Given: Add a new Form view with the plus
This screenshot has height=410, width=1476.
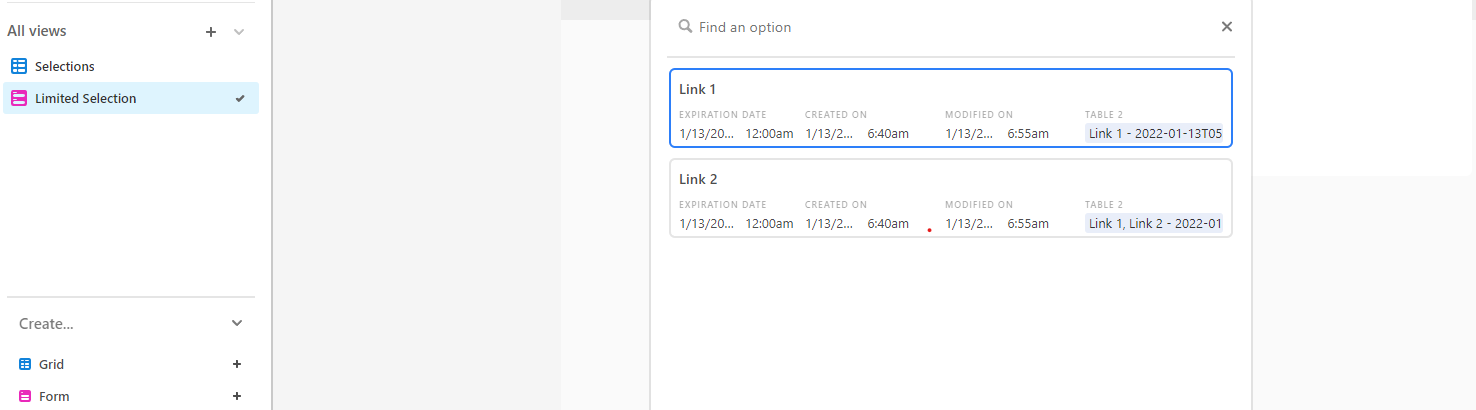Looking at the screenshot, I should [x=237, y=397].
